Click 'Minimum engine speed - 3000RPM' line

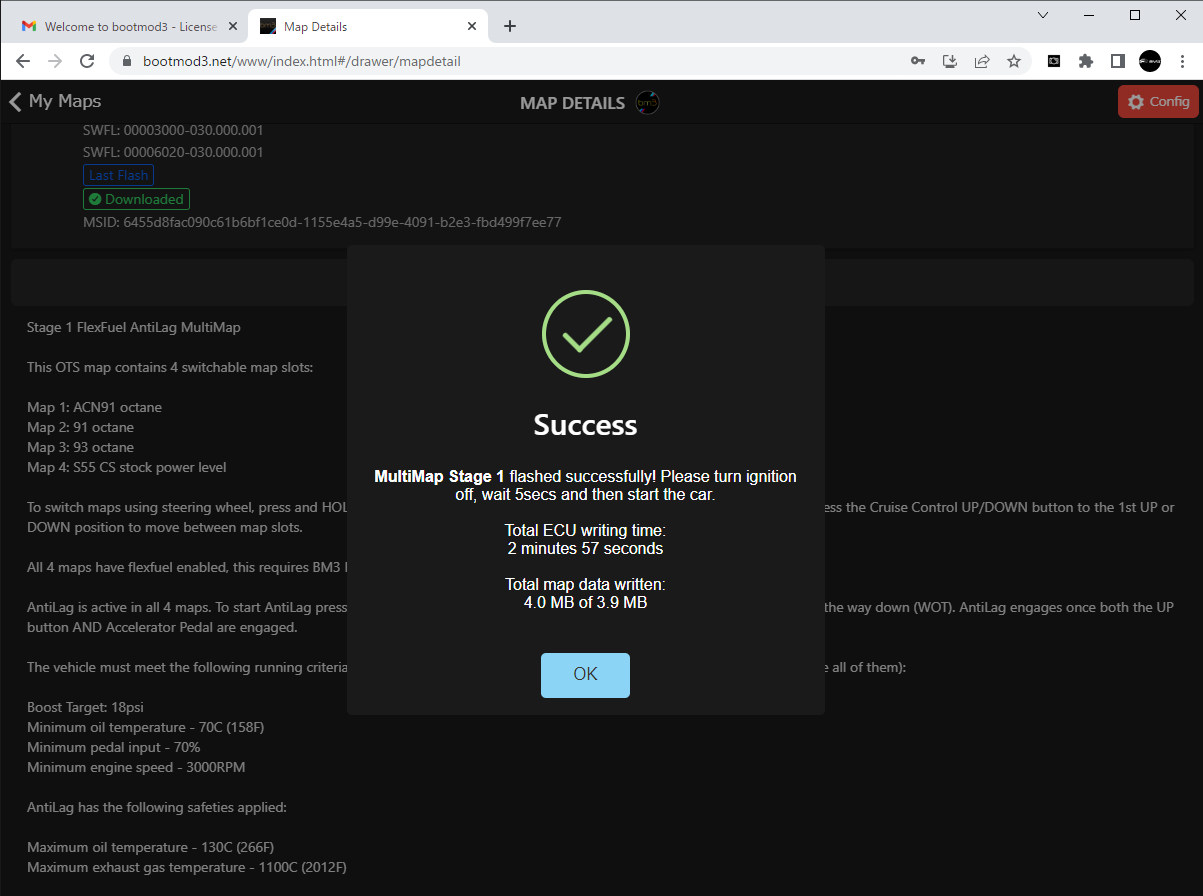[x=136, y=767]
